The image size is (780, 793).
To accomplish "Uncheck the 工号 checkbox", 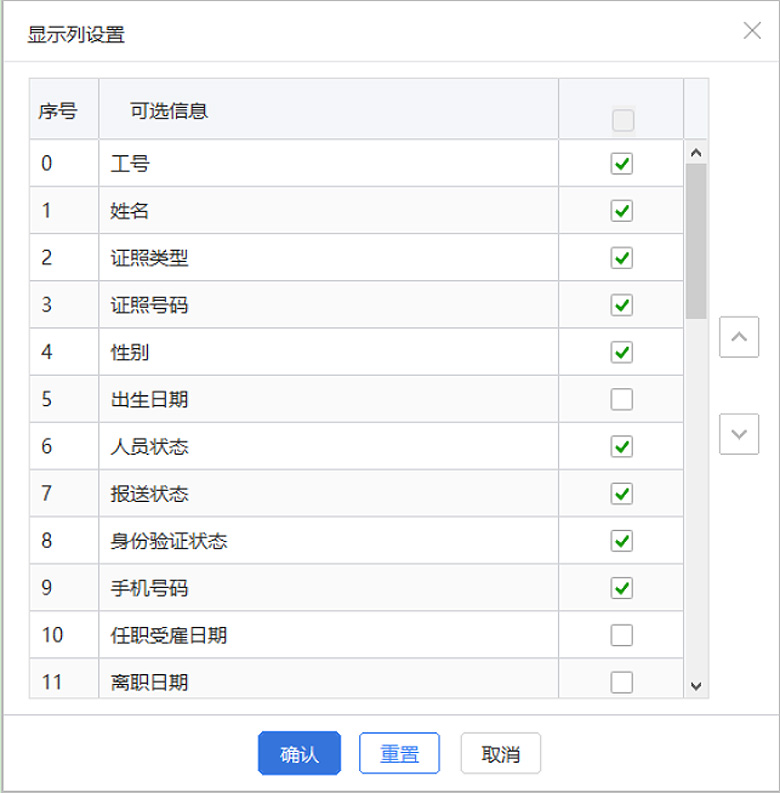I will [622, 164].
